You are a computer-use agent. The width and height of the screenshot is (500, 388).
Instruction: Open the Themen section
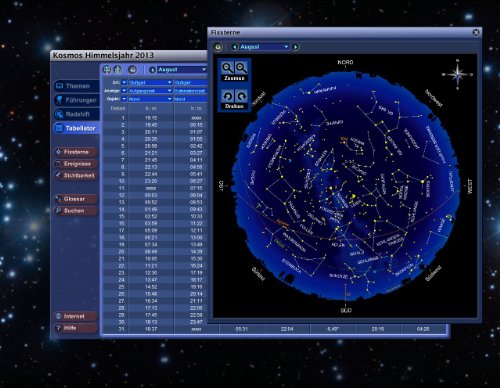tap(76, 86)
